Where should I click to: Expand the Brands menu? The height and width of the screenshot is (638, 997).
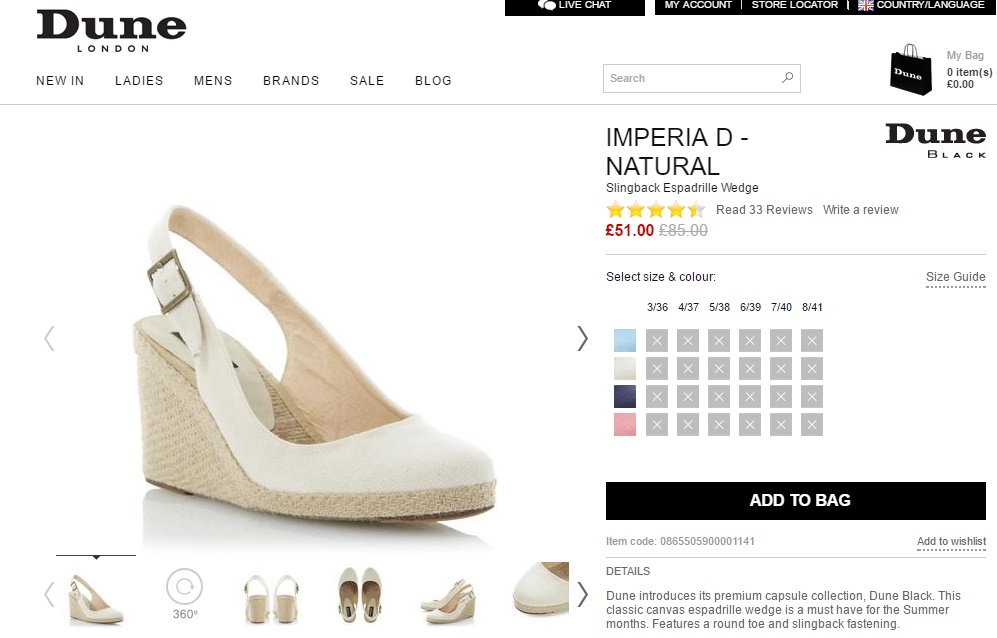[291, 81]
